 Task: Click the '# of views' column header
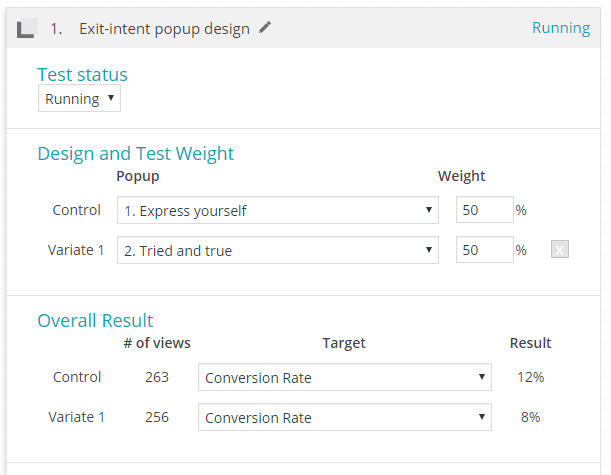(156, 343)
